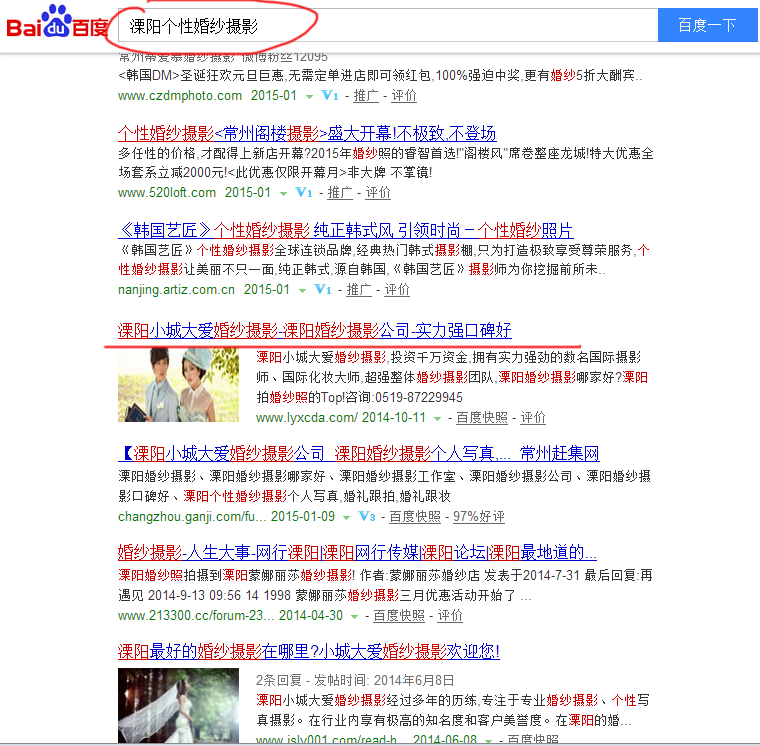Click the 97%好评 link
The height and width of the screenshot is (746, 760).
(478, 516)
